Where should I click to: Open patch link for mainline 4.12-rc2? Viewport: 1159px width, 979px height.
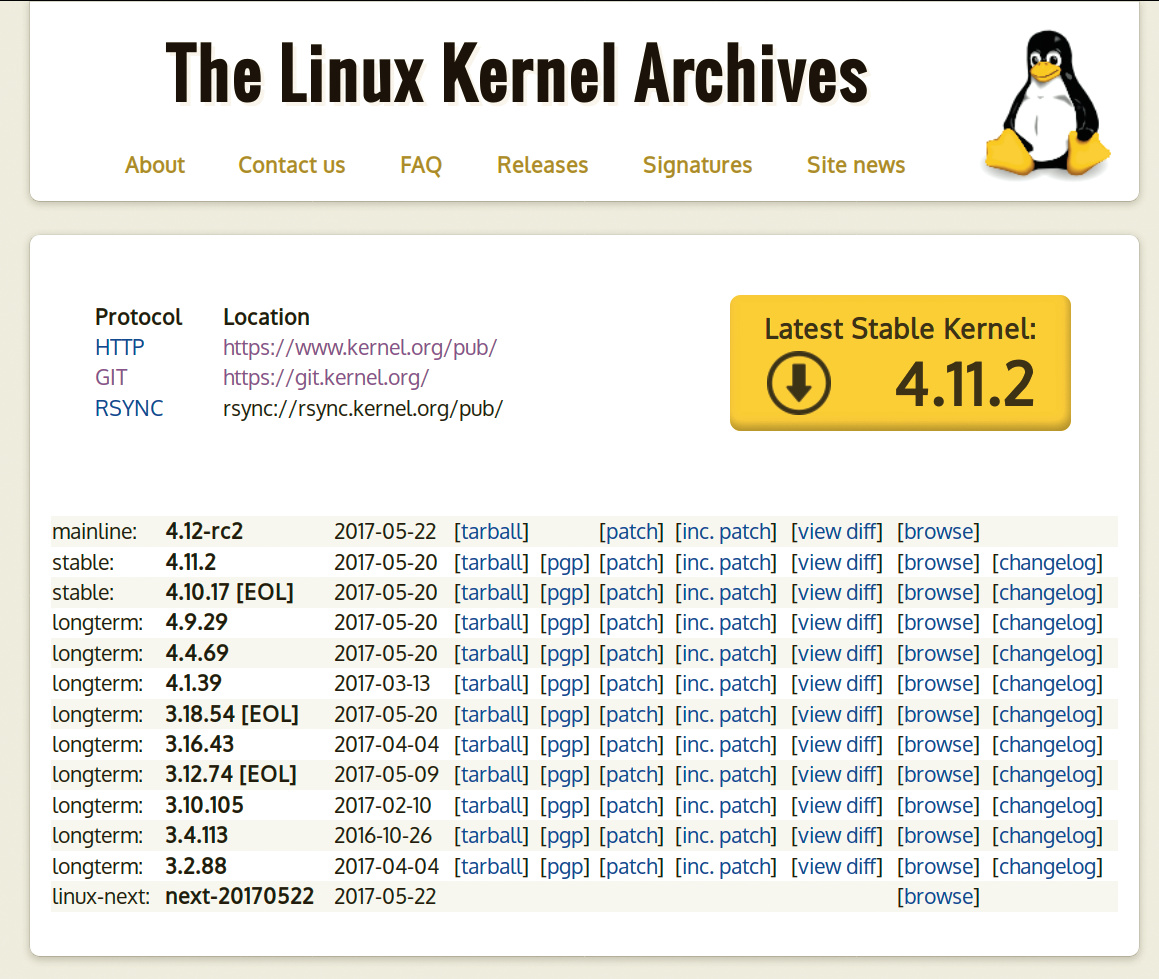pos(631,532)
